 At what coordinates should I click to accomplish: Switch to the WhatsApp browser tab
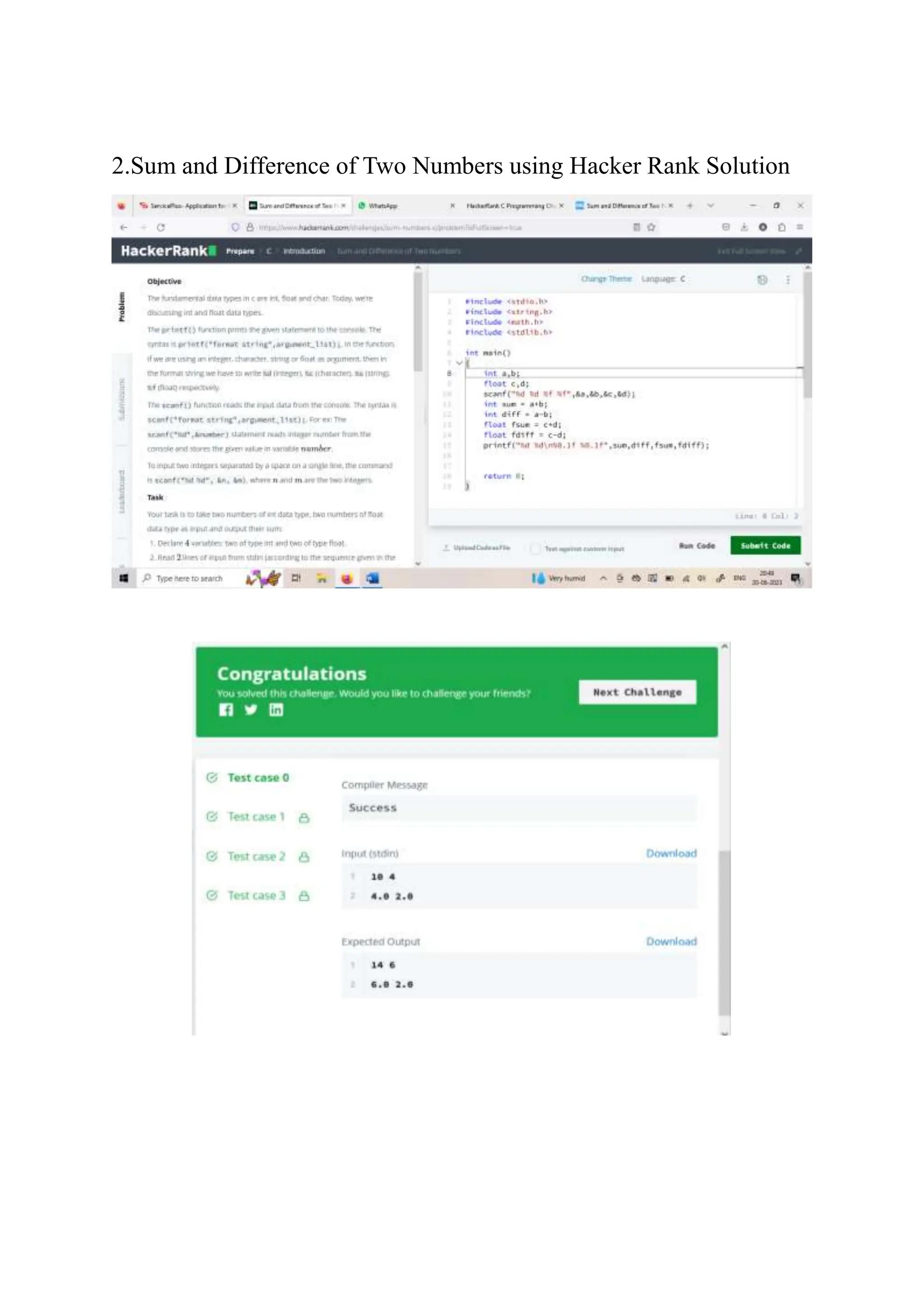coord(382,205)
